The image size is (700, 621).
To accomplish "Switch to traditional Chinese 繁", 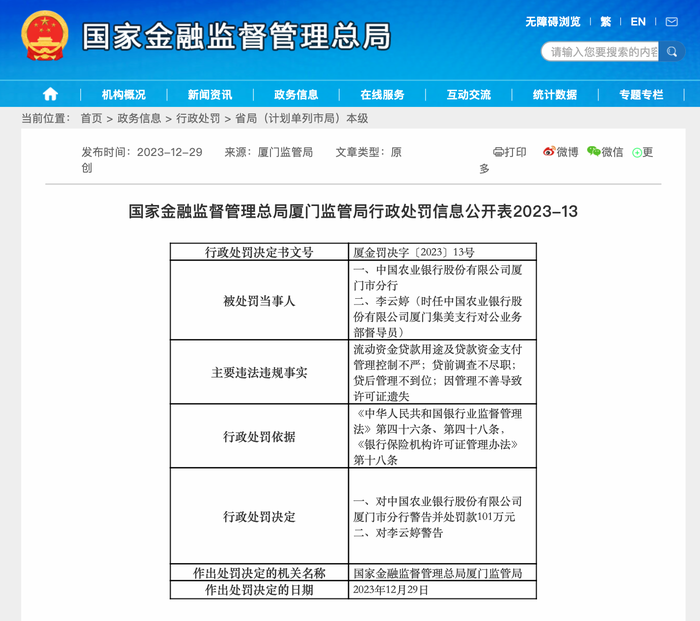I will pos(605,22).
